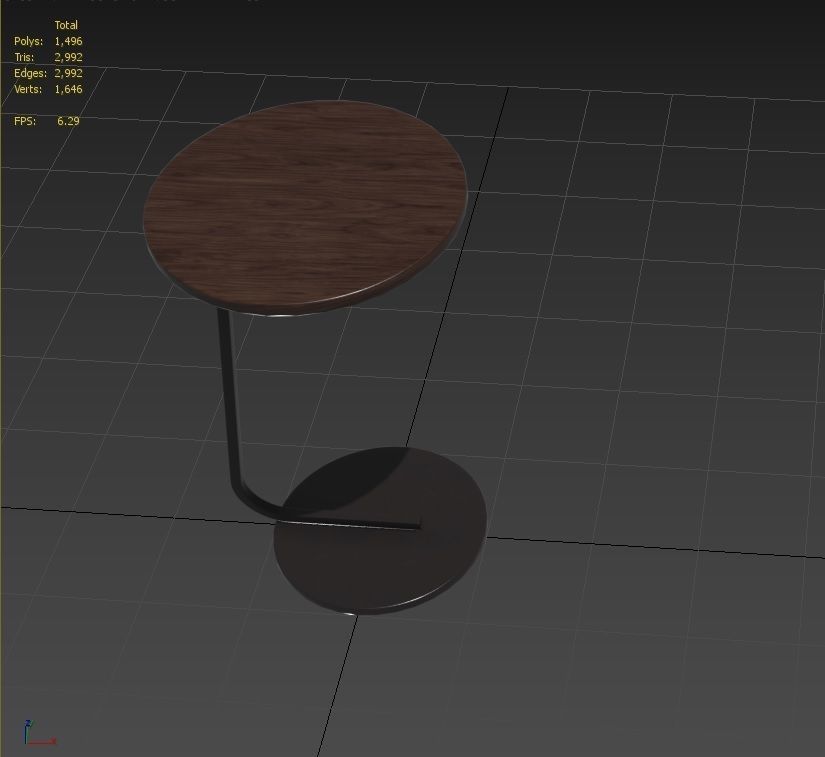The height and width of the screenshot is (757, 825).
Task: Click the Total statistics column header
Action: tap(66, 25)
